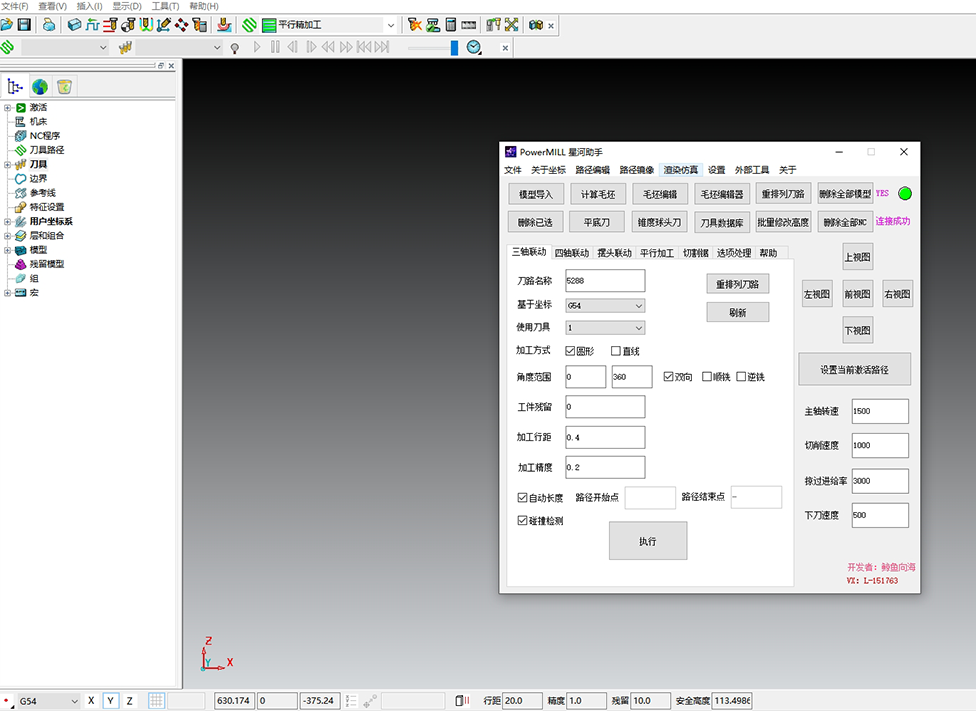Open the recycle bin tab icon
Viewport: 976px width, 711px height.
point(64,87)
